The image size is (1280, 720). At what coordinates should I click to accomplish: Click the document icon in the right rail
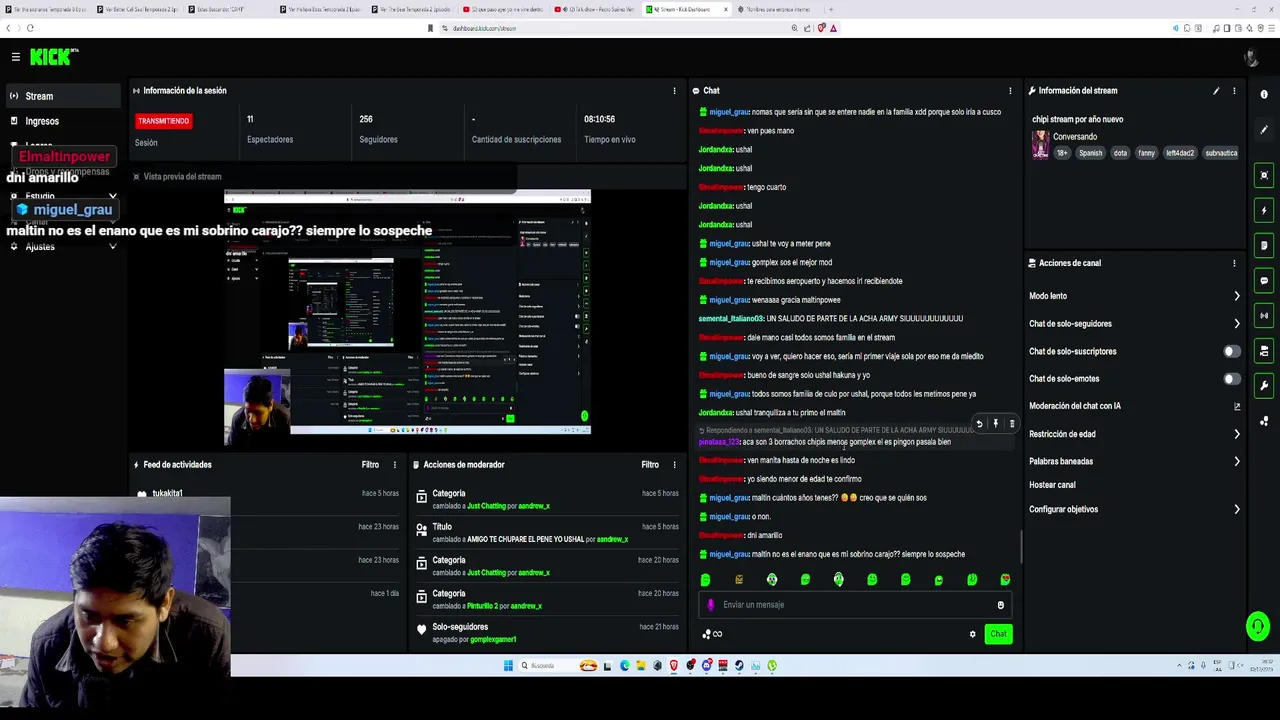click(x=1264, y=246)
